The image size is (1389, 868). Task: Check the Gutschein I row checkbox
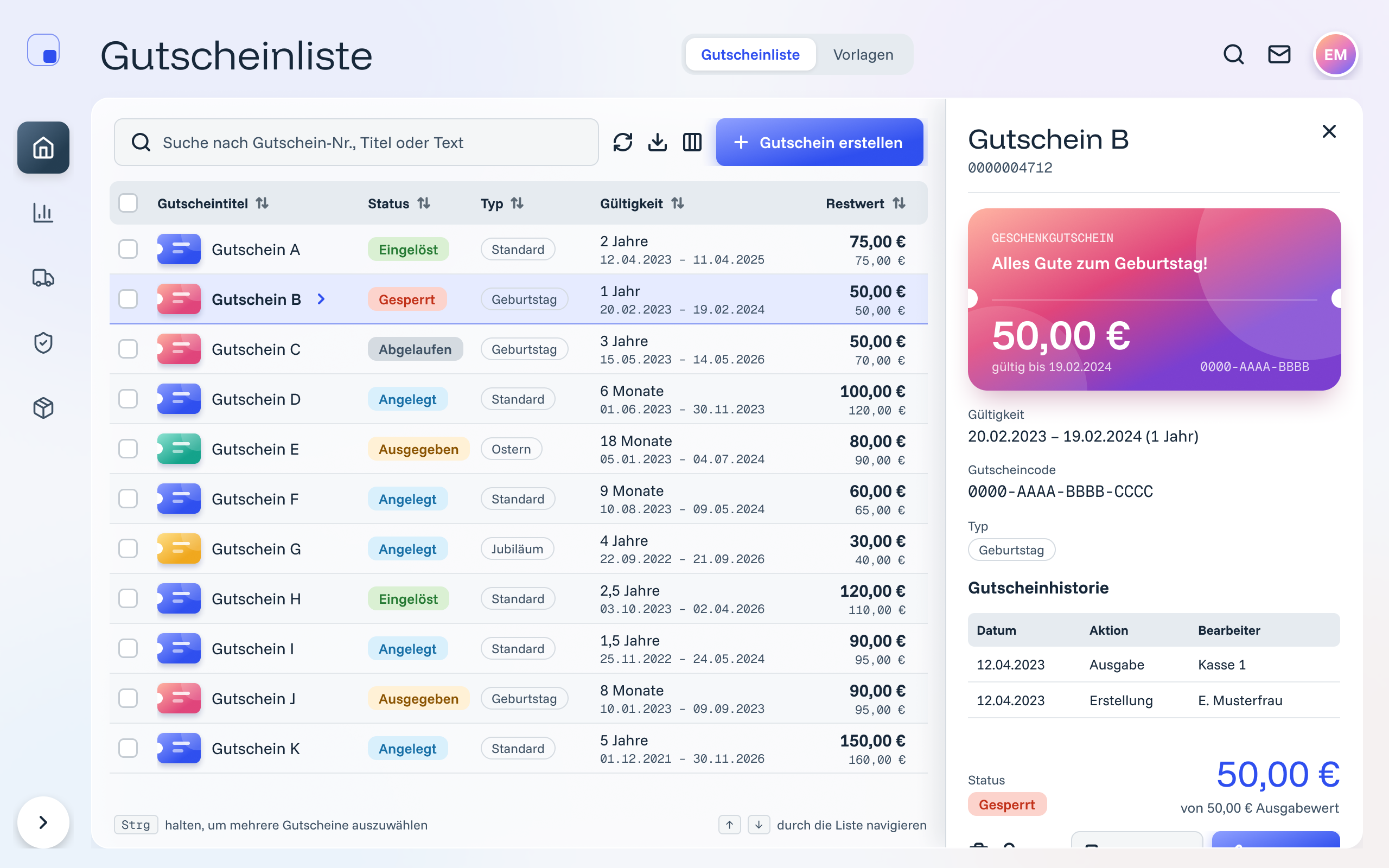pyautogui.click(x=128, y=649)
